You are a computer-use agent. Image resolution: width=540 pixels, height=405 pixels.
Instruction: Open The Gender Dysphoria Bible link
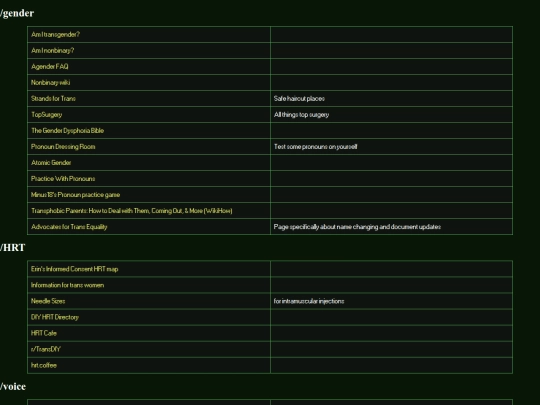(68, 131)
